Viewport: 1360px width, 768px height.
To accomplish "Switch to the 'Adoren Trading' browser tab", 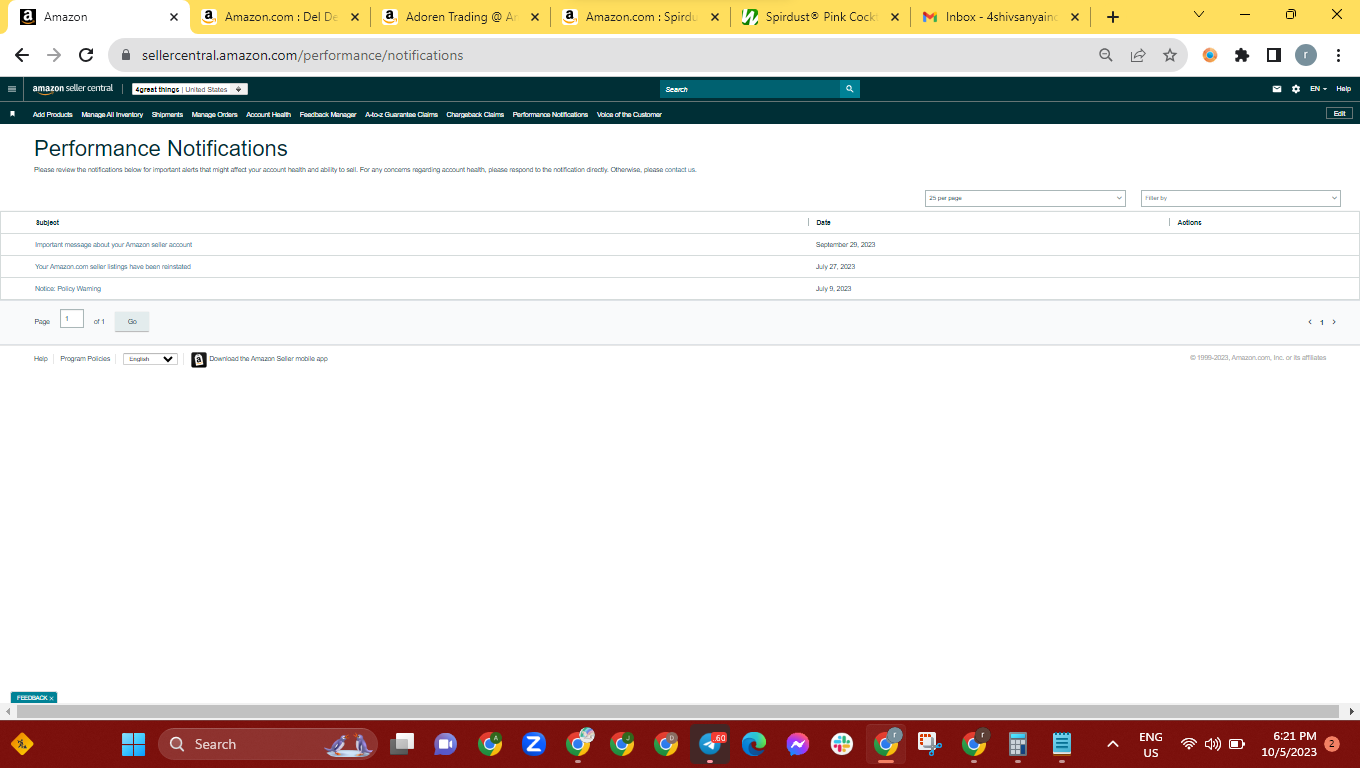I will pos(459,17).
